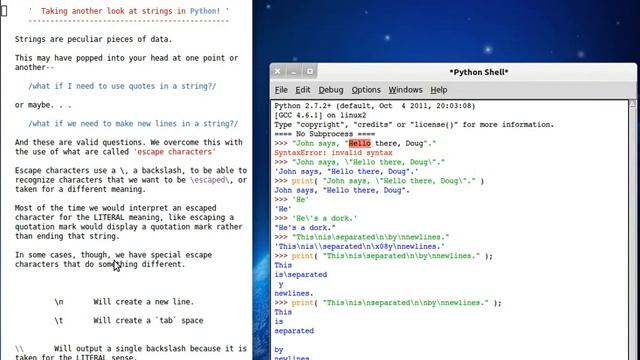Click the highlighted word Hello in shell
Image resolution: width=640 pixels, height=360 pixels.
(x=360, y=143)
